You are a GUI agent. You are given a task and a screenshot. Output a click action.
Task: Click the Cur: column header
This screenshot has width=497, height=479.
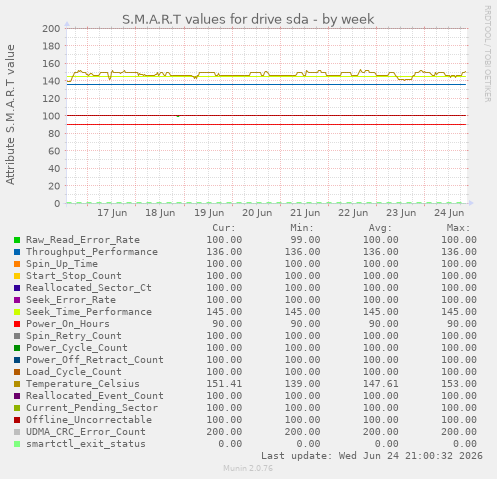point(224,228)
